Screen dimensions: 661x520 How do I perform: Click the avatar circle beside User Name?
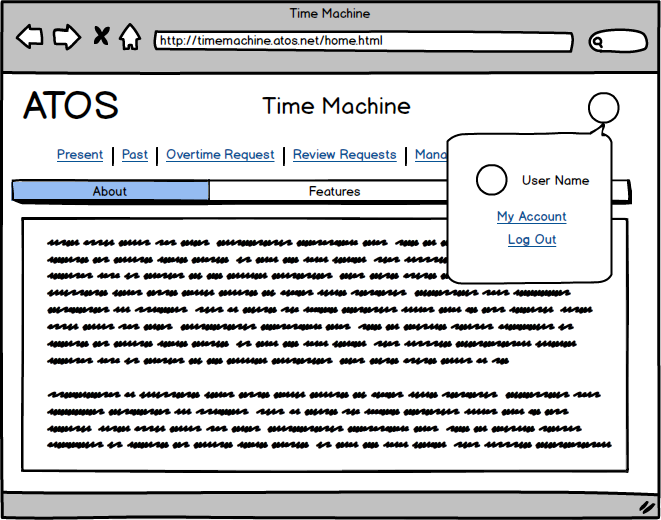pos(491,180)
